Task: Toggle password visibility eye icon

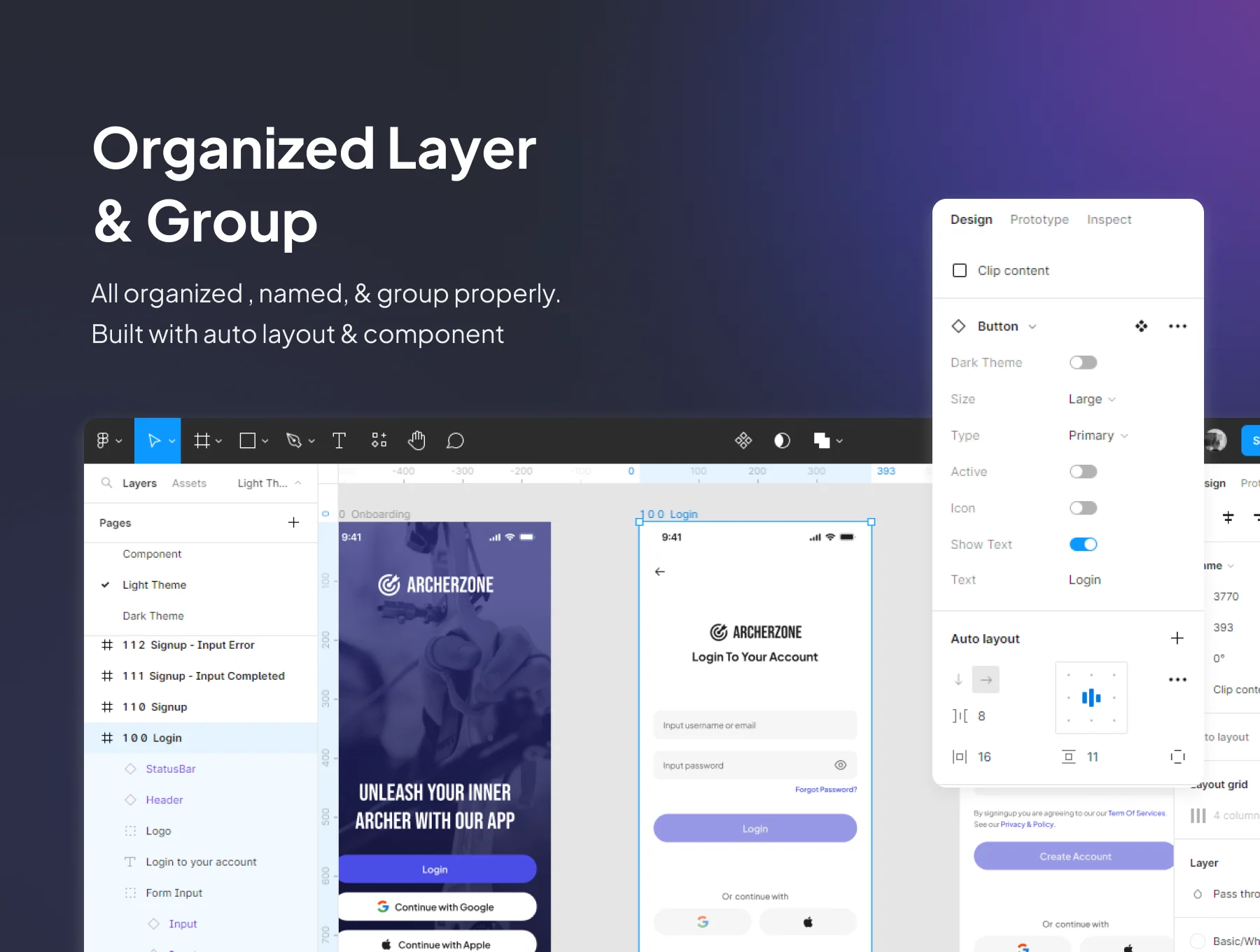Action: (x=841, y=765)
